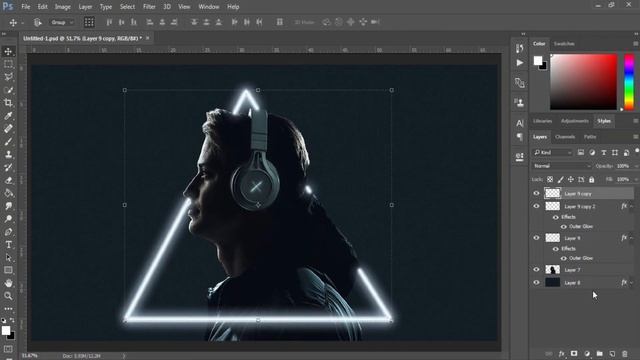Screen dimensions: 640x360
Task: Click the fx add layer style icon
Action: 562,353
